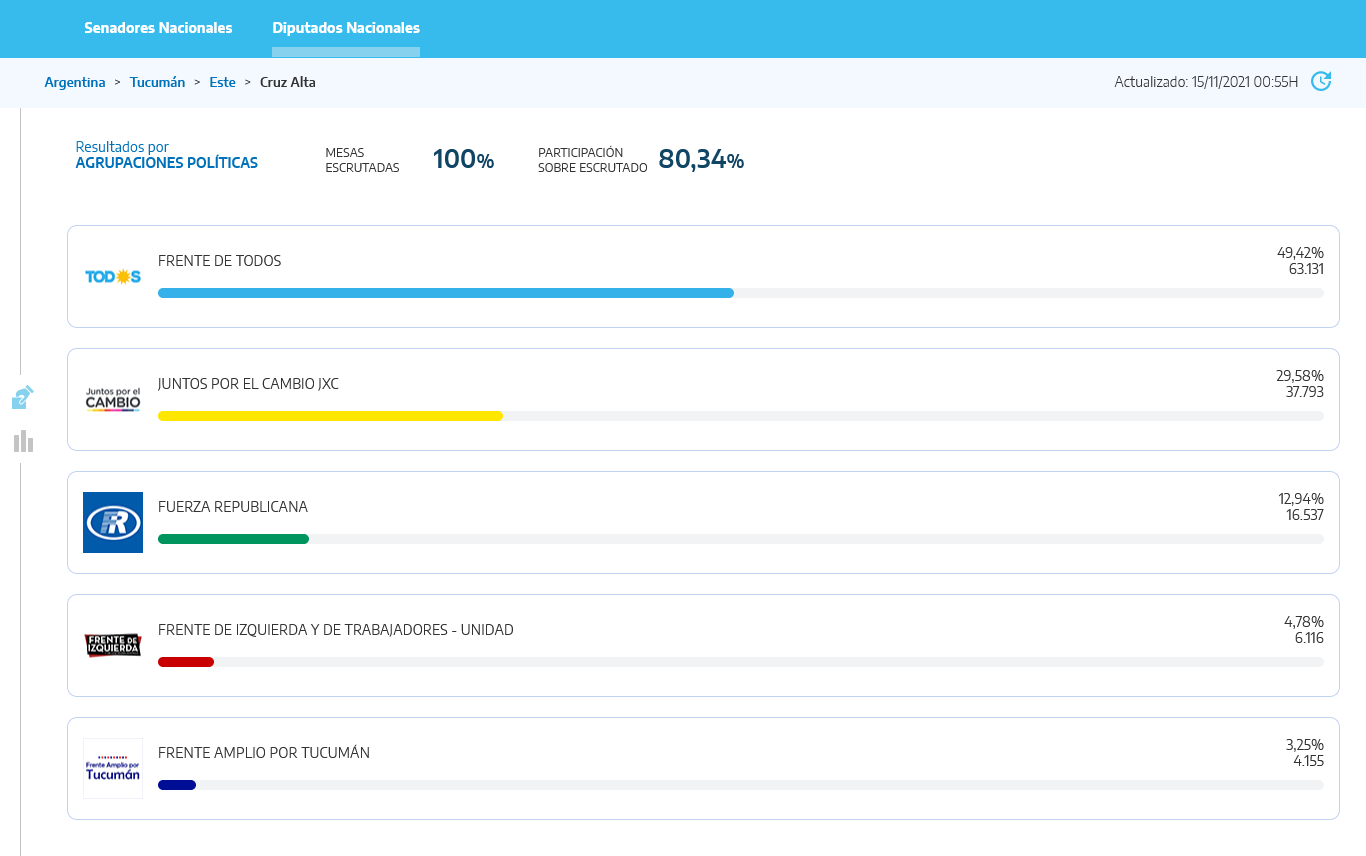The height and width of the screenshot is (856, 1366).
Task: Click the 63.131 vote count
Action: pos(1306,269)
